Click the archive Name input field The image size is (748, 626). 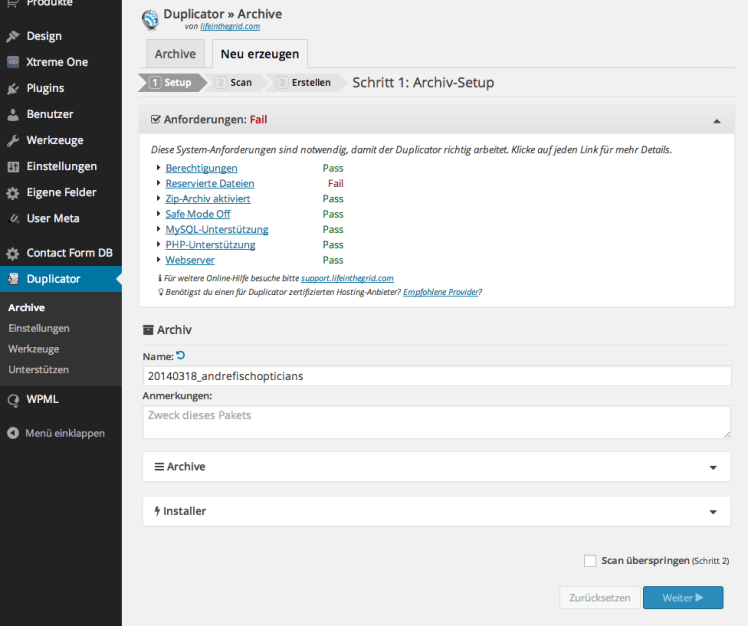pyautogui.click(x=436, y=376)
